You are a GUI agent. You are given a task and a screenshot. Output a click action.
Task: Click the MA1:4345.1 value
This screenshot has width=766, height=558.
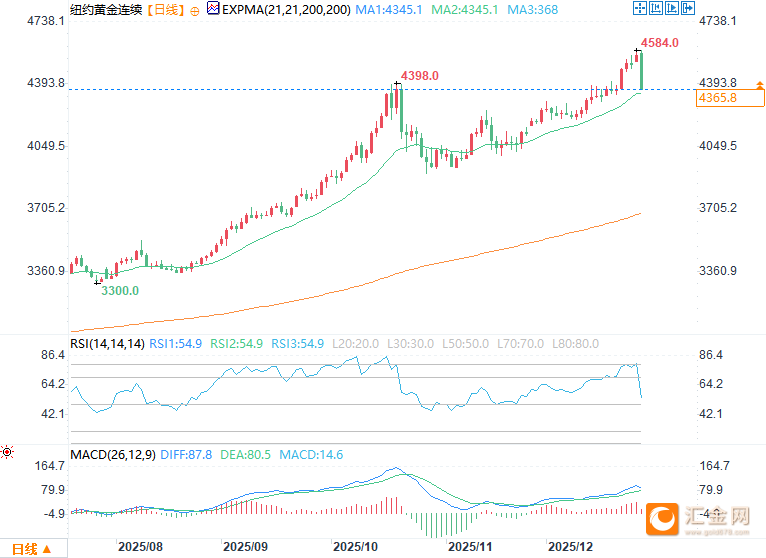point(388,9)
